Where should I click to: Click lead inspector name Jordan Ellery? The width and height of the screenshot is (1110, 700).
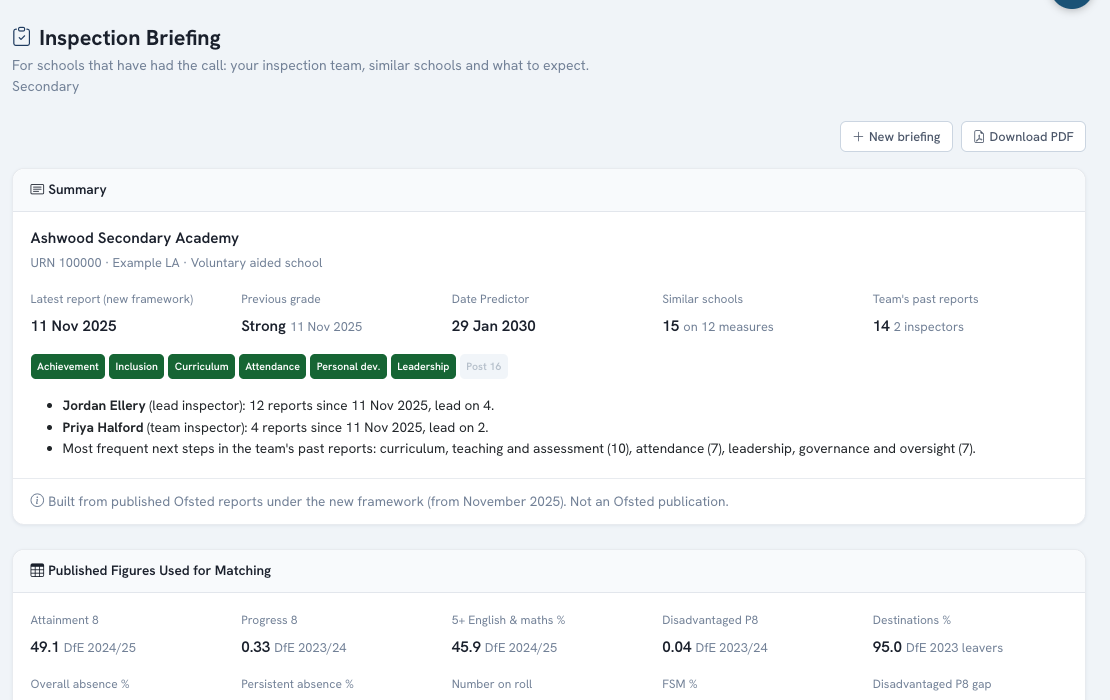(104, 406)
